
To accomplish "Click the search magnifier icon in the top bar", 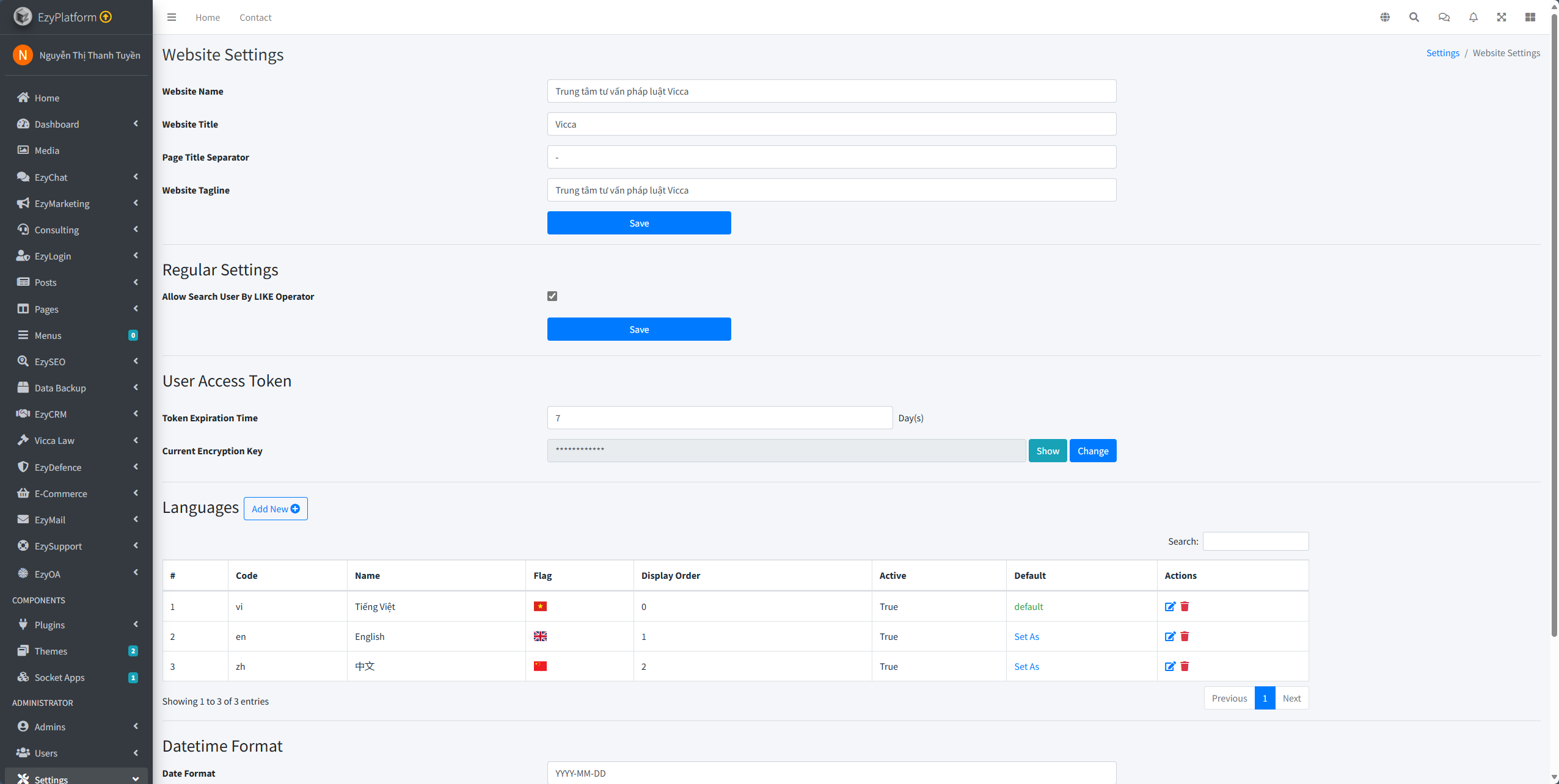I will pos(1414,17).
